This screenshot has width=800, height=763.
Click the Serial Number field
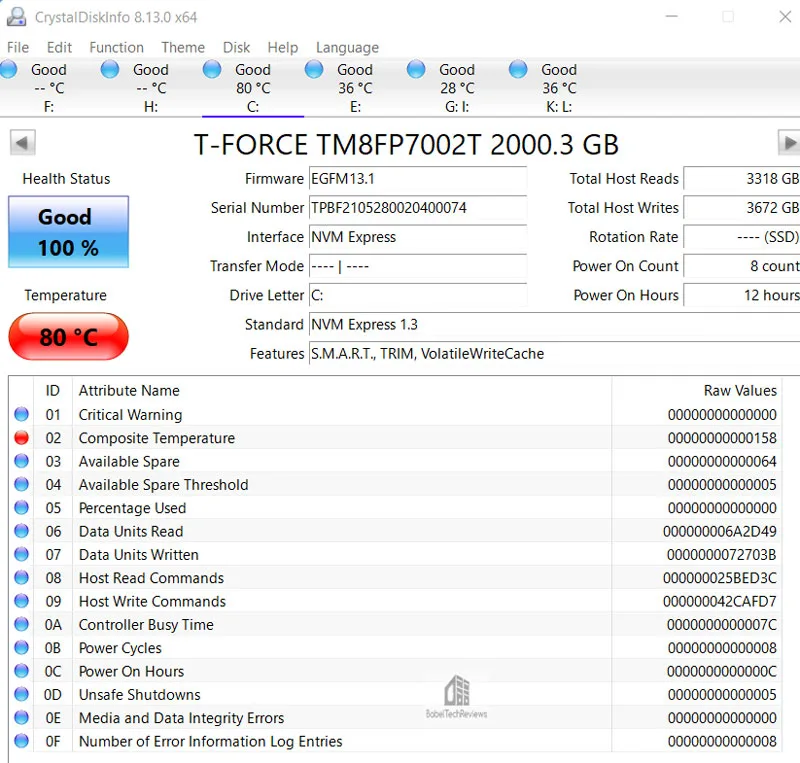[418, 208]
